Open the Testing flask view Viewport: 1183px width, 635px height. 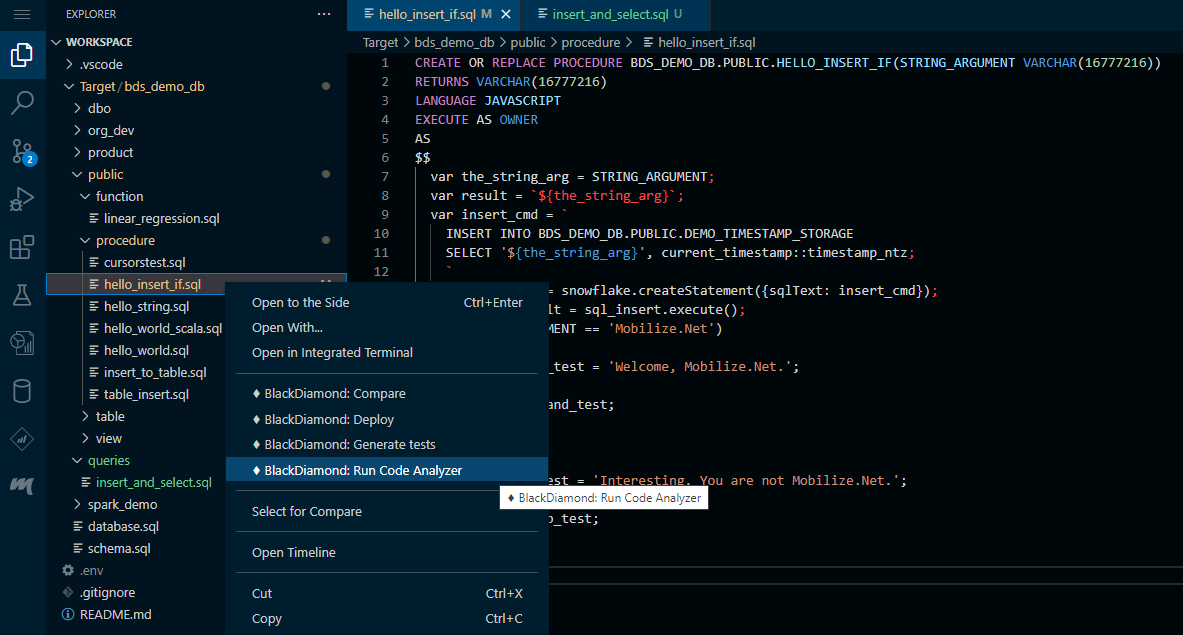click(x=22, y=295)
